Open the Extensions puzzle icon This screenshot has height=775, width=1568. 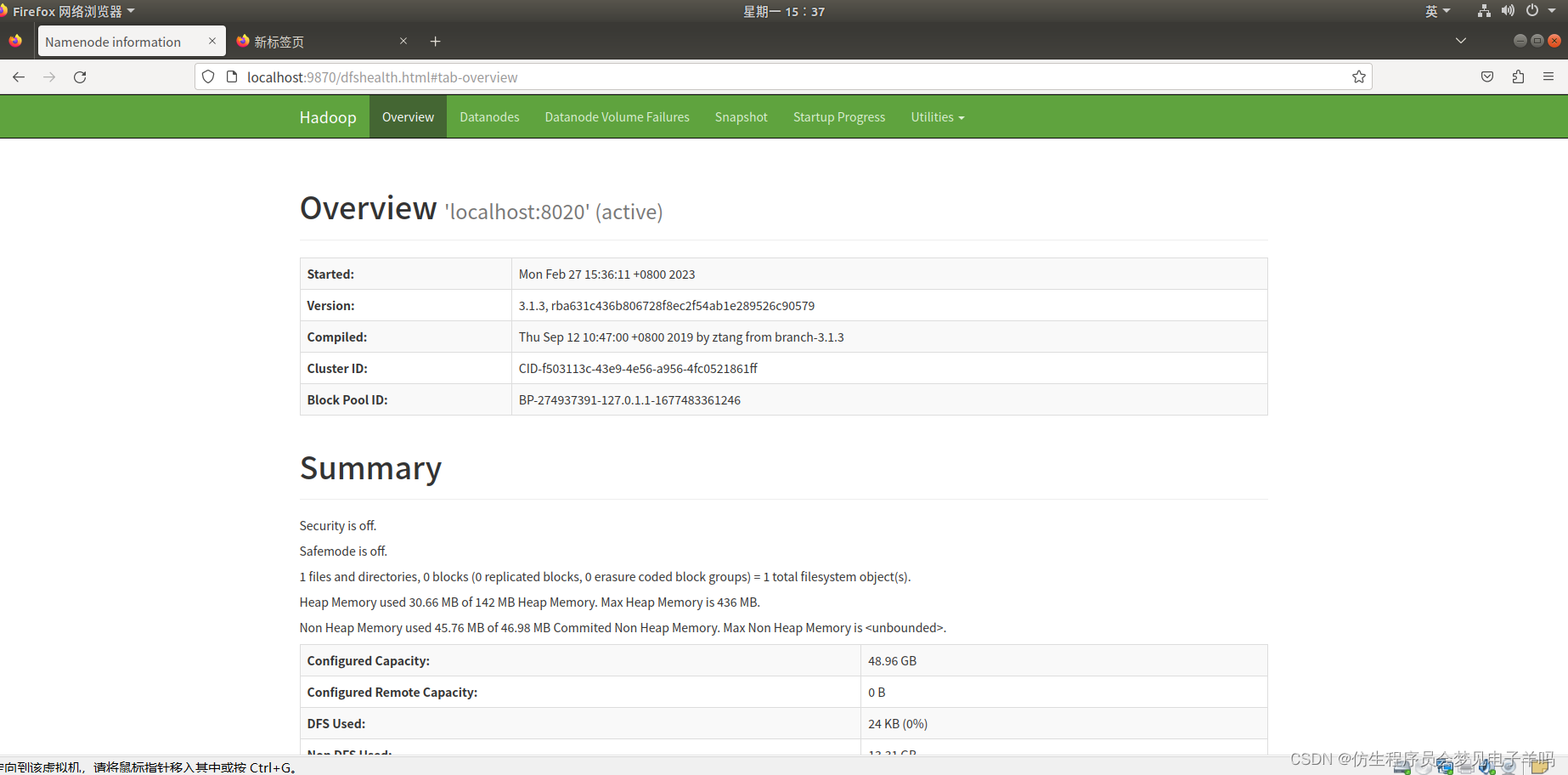point(1518,77)
